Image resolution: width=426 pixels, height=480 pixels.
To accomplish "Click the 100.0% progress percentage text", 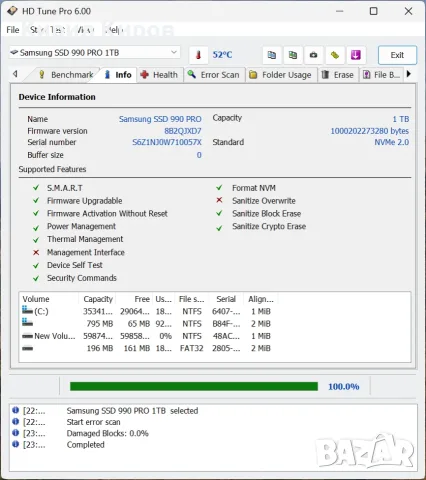I will (344, 387).
